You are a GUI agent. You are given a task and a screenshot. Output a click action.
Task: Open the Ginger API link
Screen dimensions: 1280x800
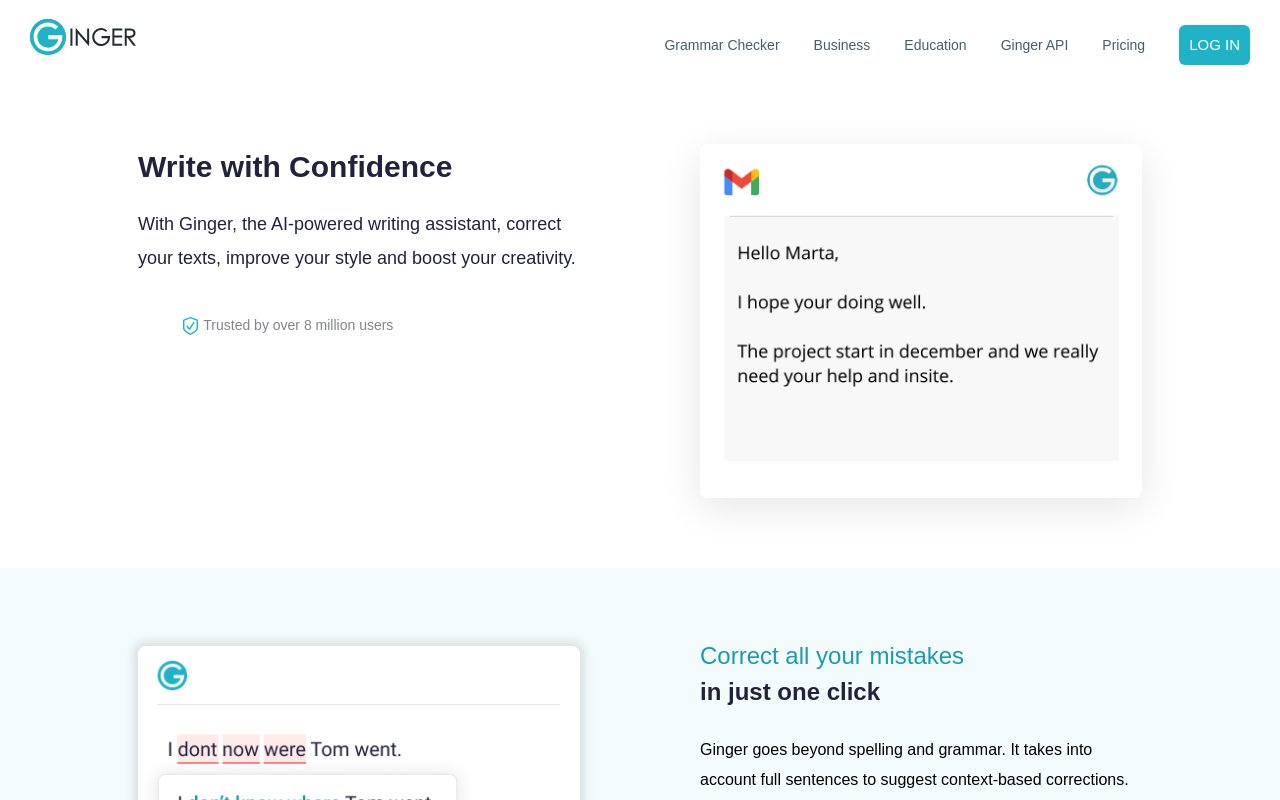click(1034, 45)
